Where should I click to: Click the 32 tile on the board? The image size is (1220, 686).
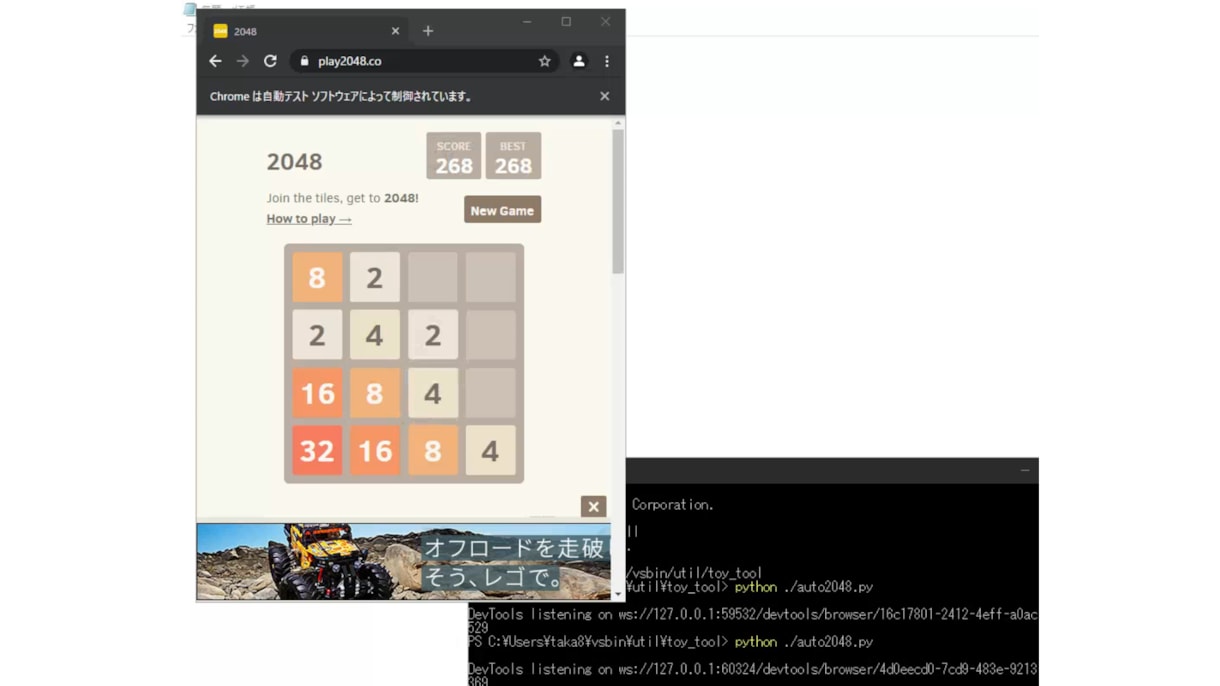tap(317, 450)
